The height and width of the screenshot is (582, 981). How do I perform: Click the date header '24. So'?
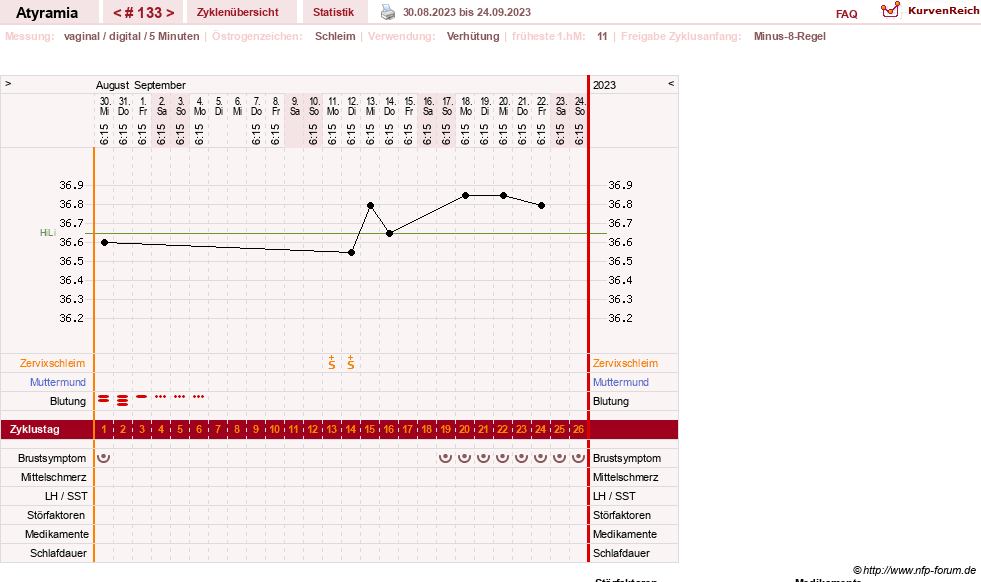pos(580,106)
